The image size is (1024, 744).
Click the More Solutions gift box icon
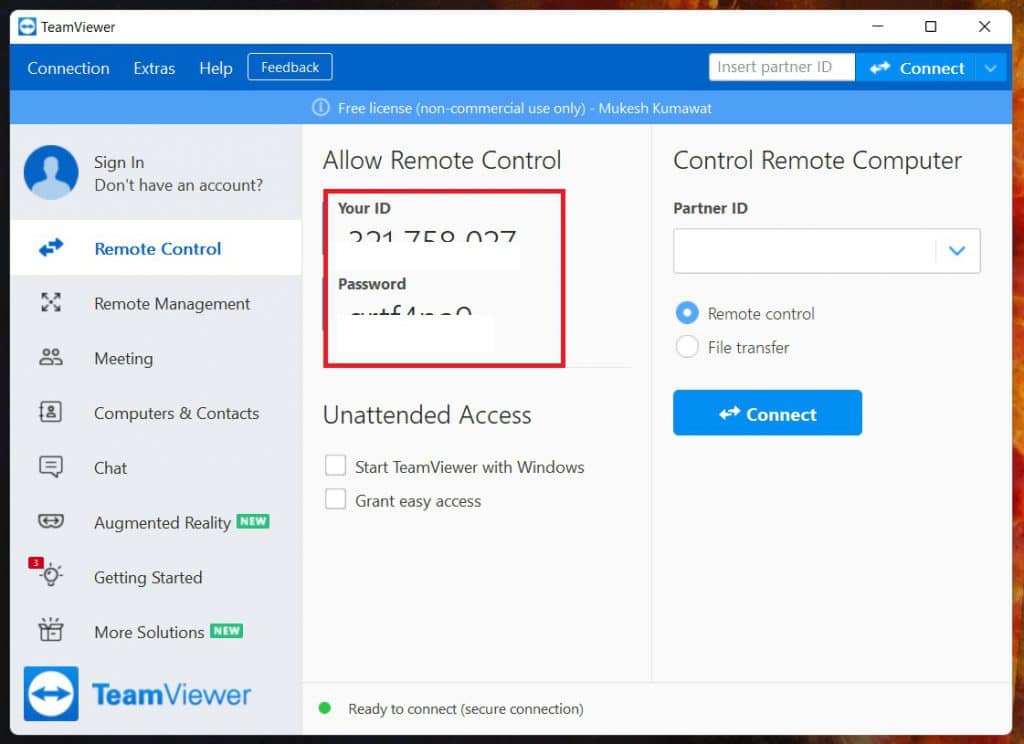coord(50,630)
